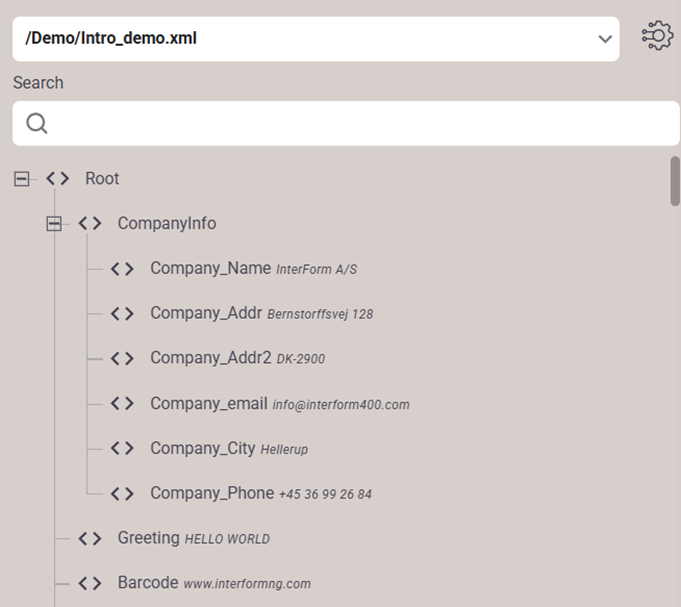
Task: Select the Greeting HELLO WORLD node
Action: (x=149, y=538)
